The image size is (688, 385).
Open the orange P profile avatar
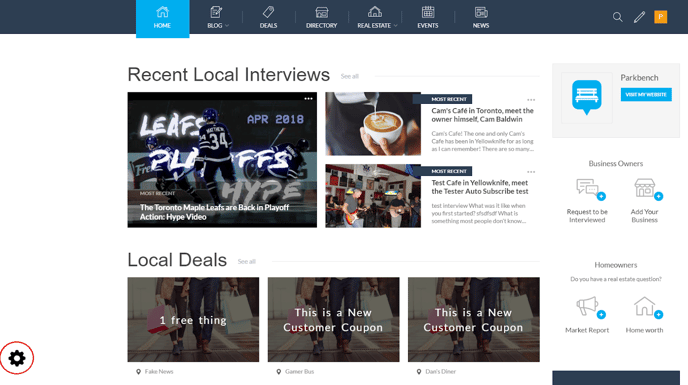coord(660,17)
